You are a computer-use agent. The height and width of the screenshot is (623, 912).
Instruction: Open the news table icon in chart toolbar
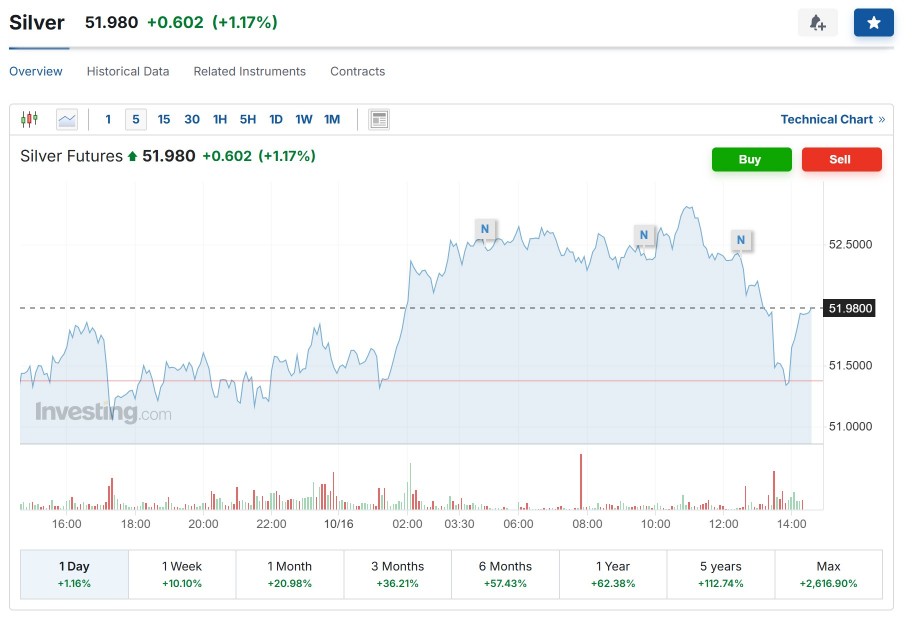[378, 119]
